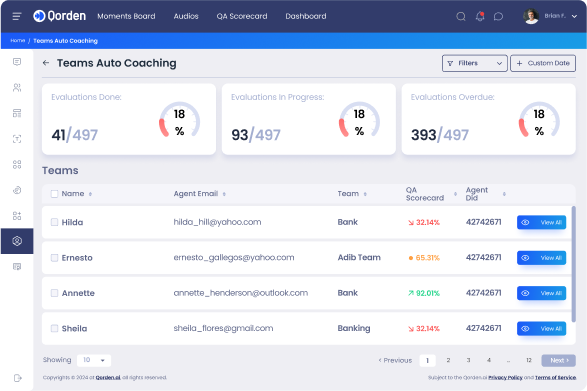Go to page 3
587x391 pixels.
point(468,360)
